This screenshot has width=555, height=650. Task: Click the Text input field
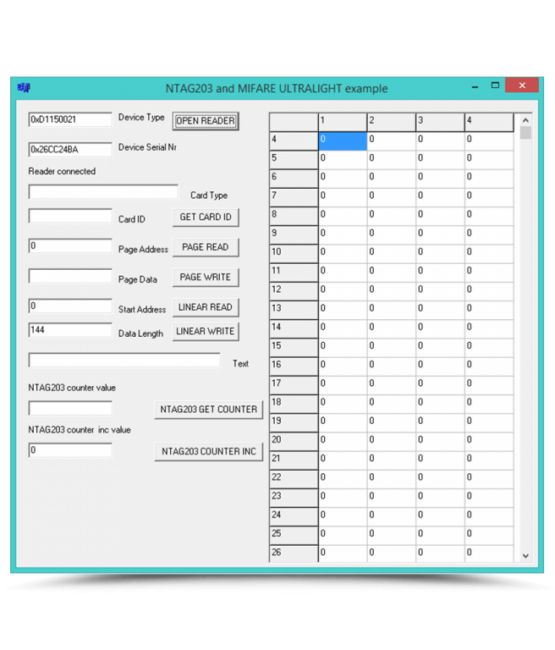pyautogui.click(x=124, y=360)
